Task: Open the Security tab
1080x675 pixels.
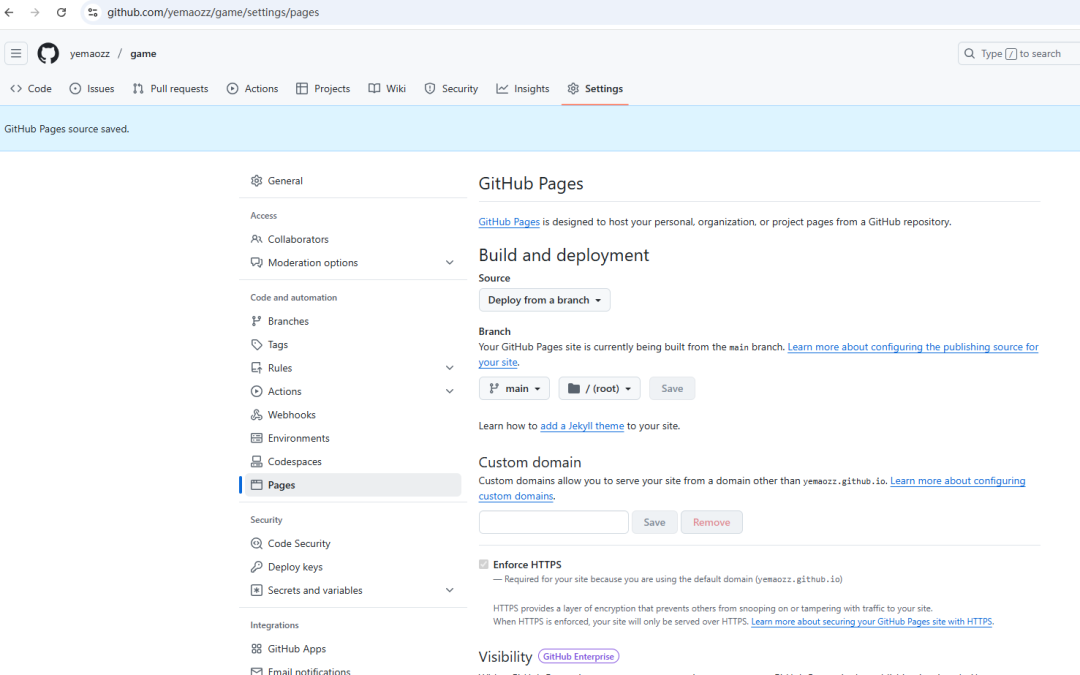Action: 451,89
